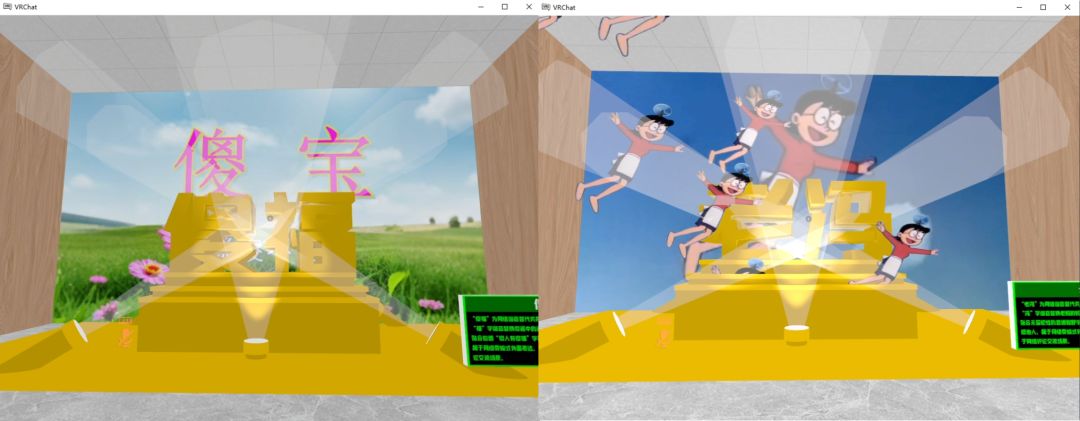Maximize the right VRChat window
The width and height of the screenshot is (1080, 421).
(1043, 7)
